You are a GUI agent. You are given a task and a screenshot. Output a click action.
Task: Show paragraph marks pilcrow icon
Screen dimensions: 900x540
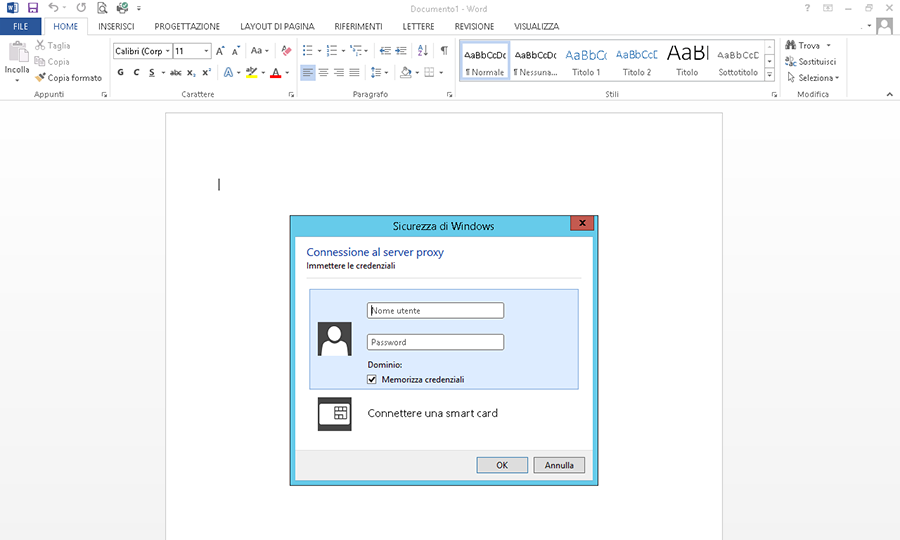[444, 50]
